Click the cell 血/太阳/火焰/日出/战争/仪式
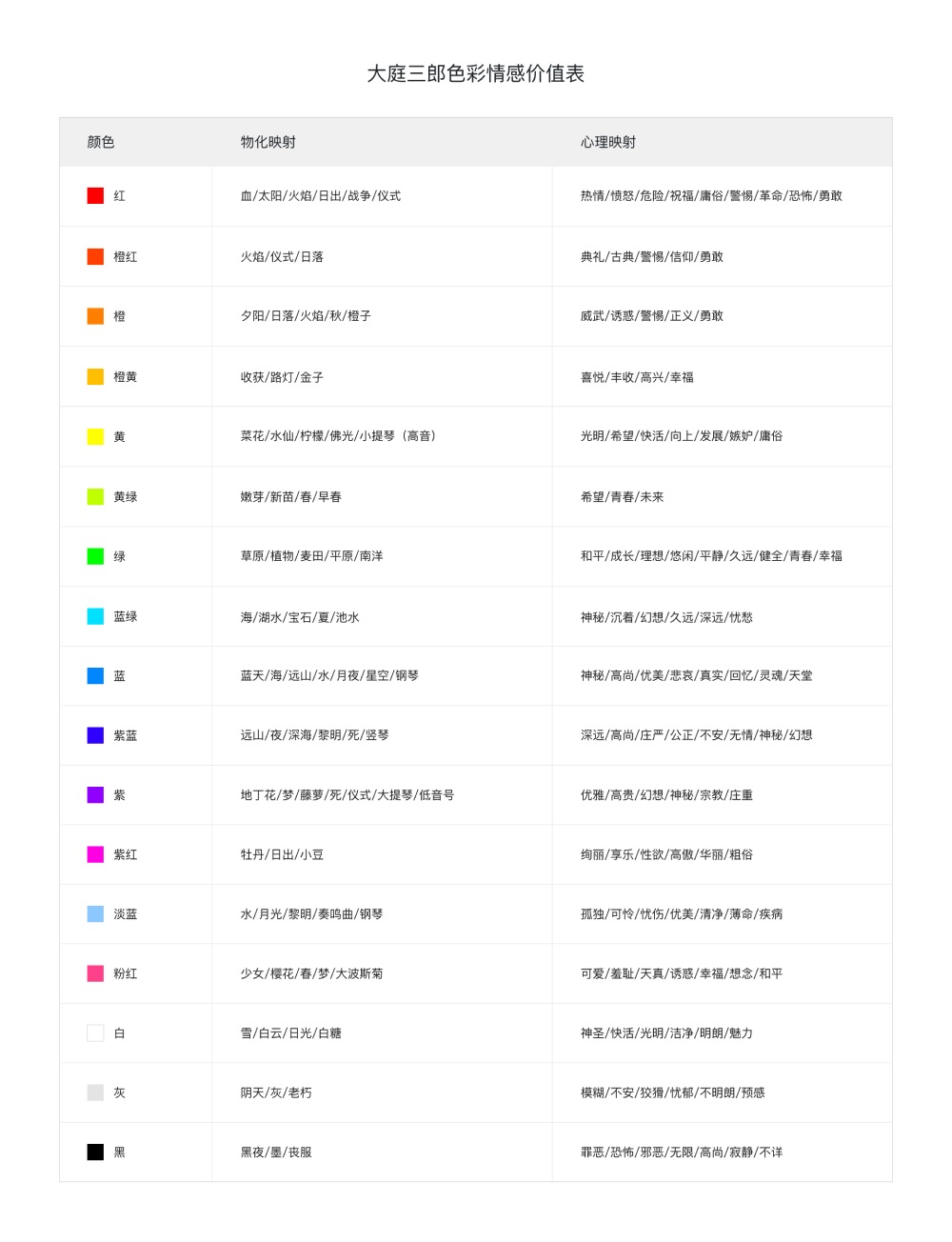 click(382, 196)
